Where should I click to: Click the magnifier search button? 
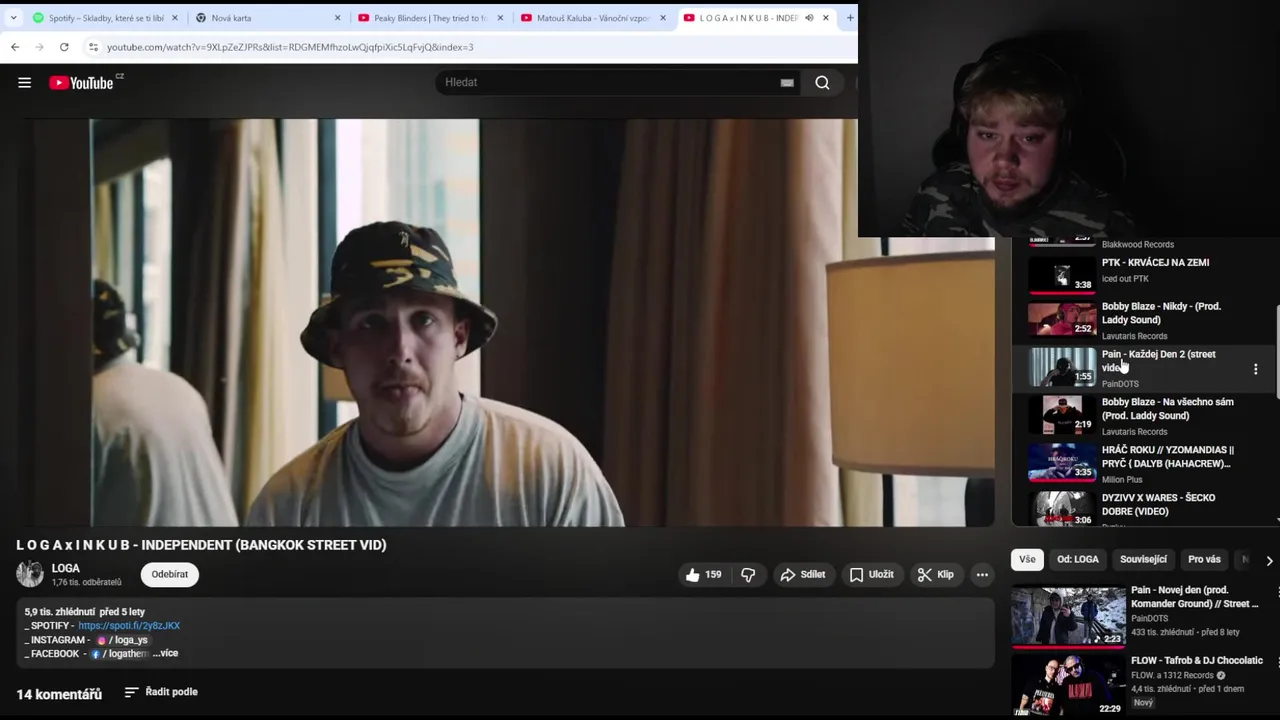(822, 83)
